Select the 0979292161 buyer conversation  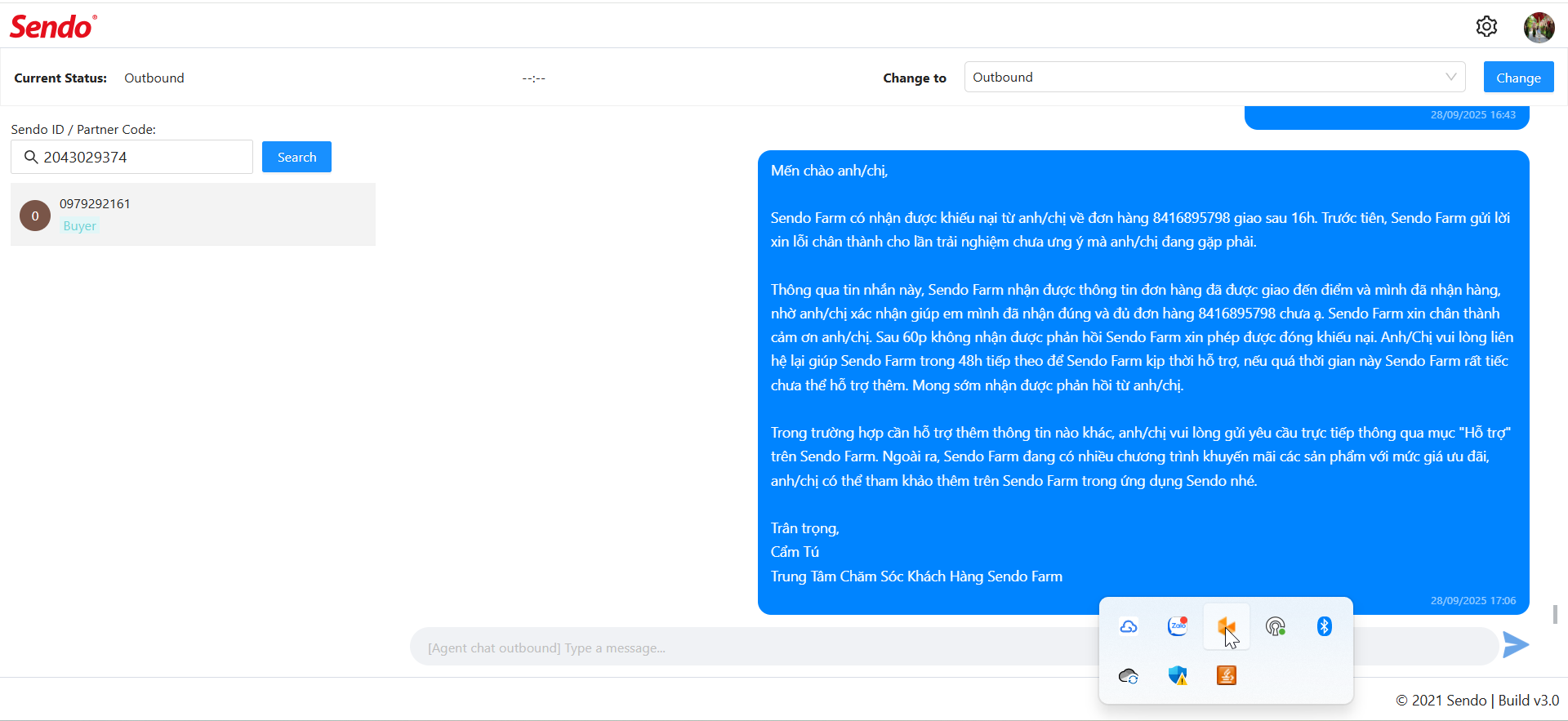click(193, 214)
